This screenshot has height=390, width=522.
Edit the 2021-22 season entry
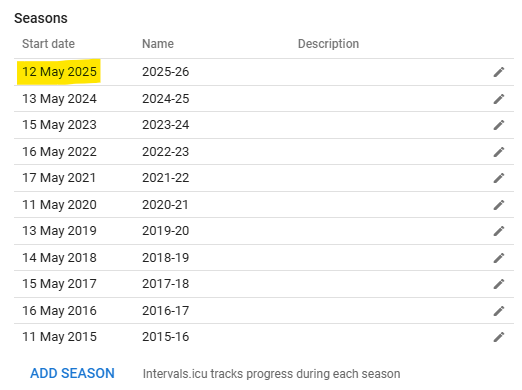click(x=499, y=178)
